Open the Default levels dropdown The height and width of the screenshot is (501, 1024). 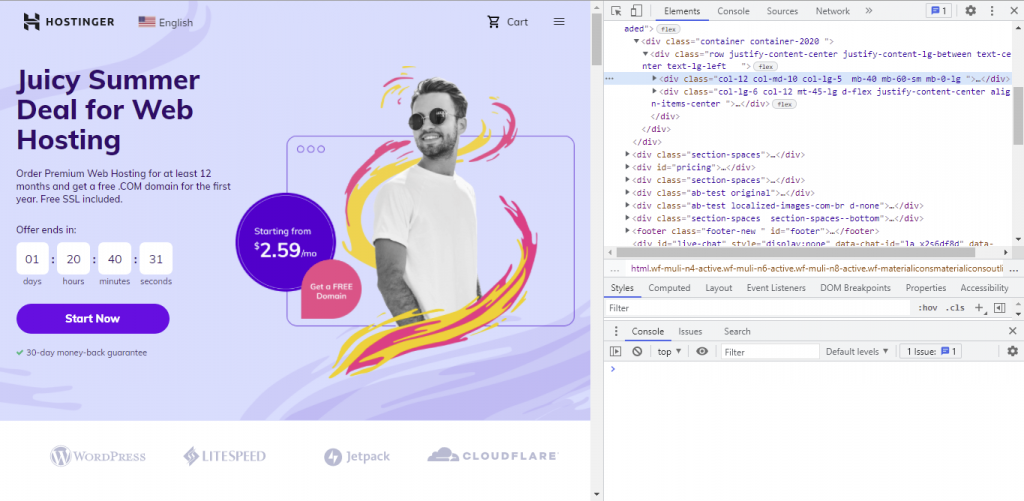coord(857,351)
